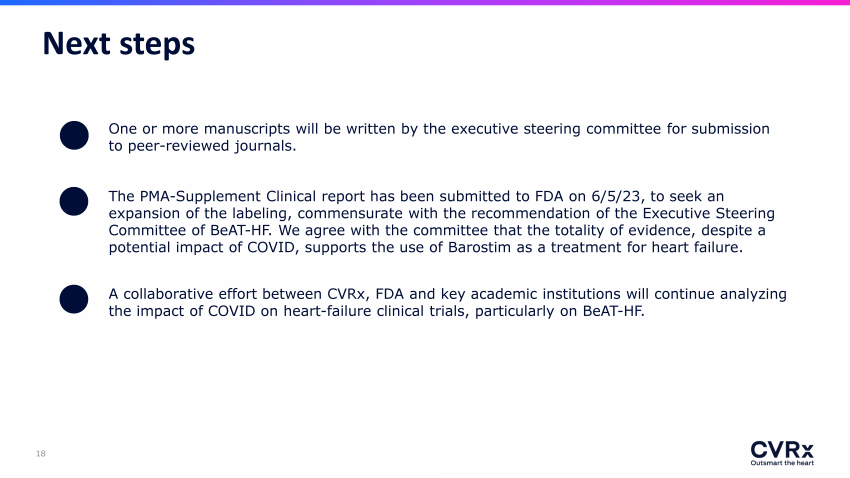Select the first bullet circle beside manuscripts text

click(x=74, y=135)
